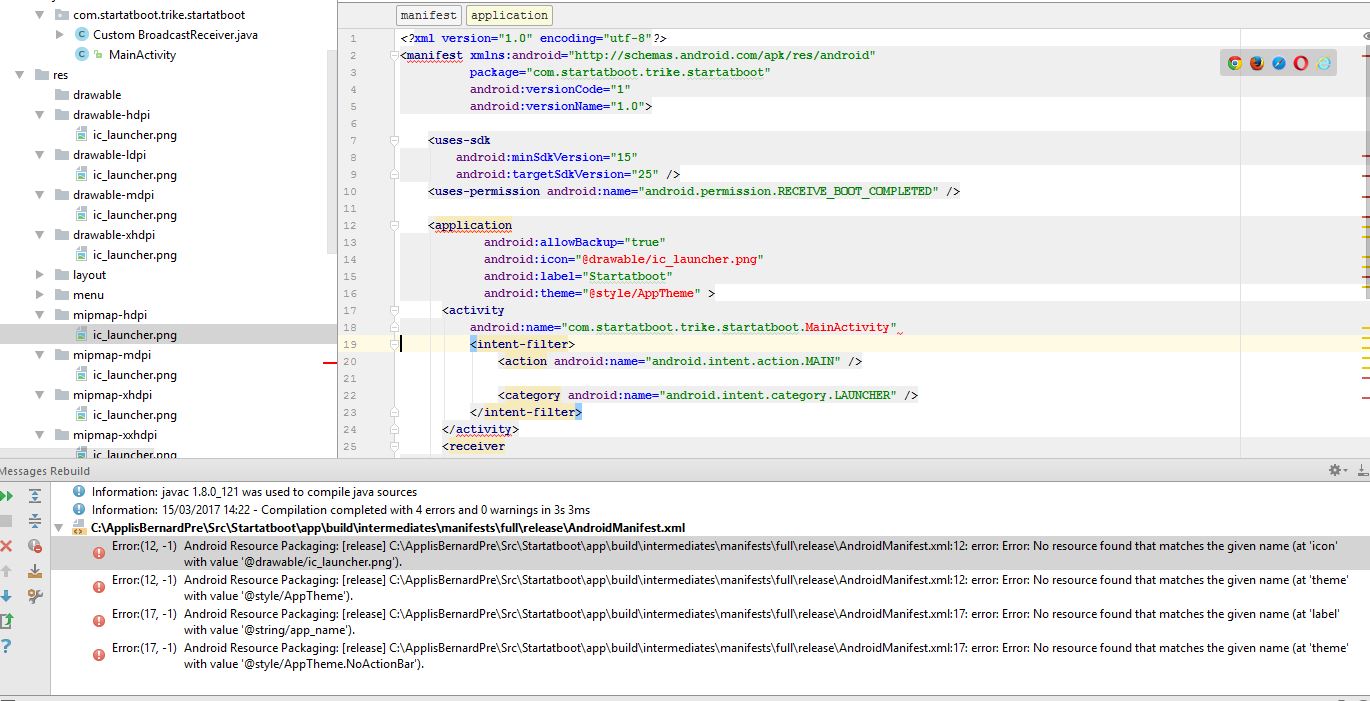Click the error icon for @drawable/ic_launcher.png
The width and height of the screenshot is (1370, 701).
click(98, 553)
